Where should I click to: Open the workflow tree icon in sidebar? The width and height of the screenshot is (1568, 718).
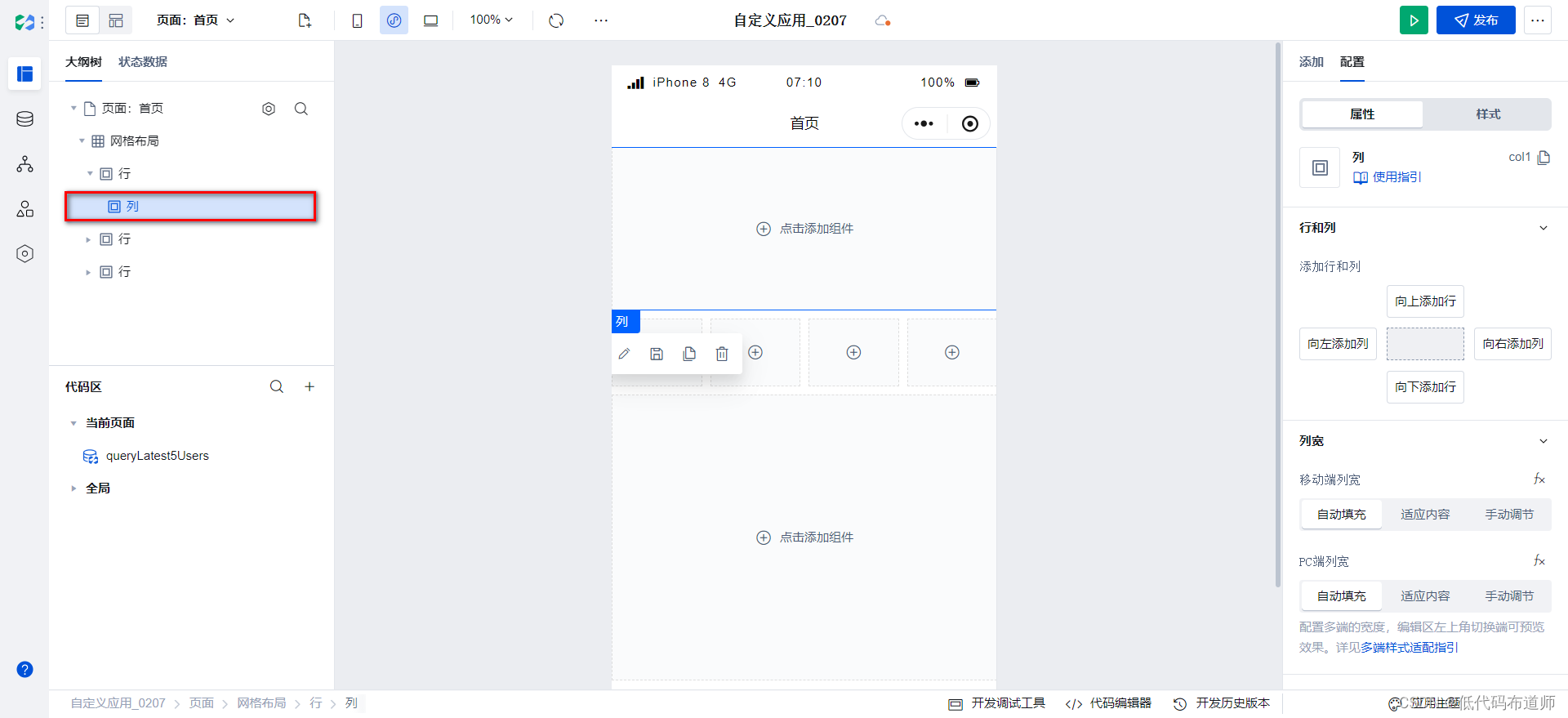coord(24,164)
